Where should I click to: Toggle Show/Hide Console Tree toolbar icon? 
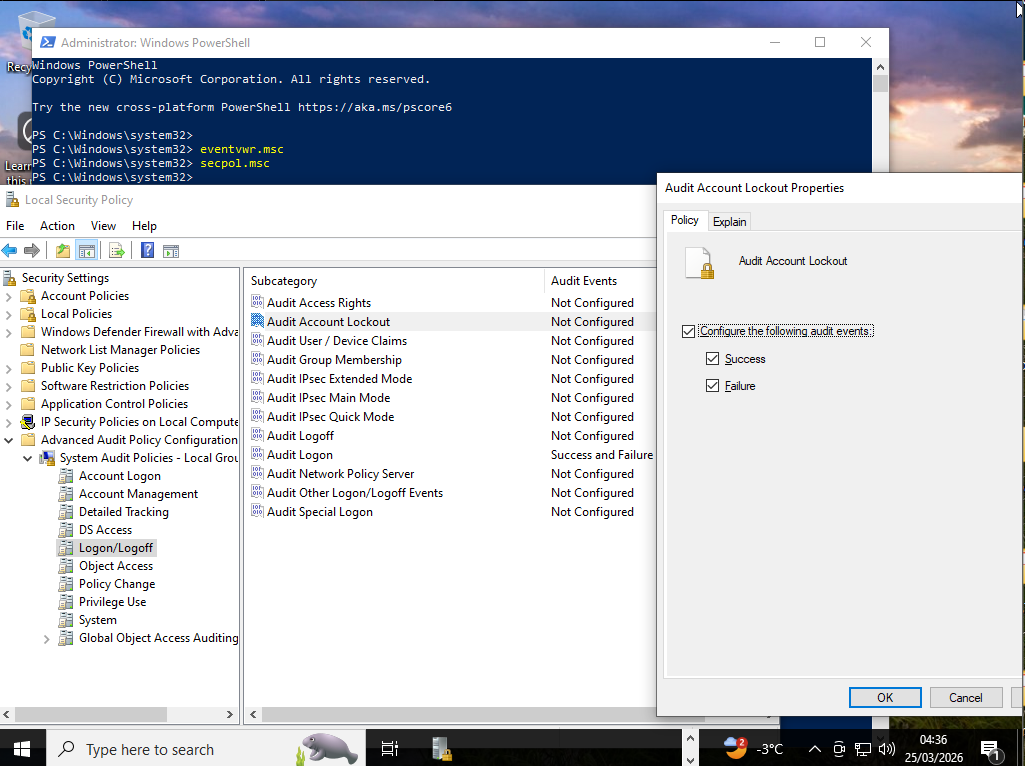pos(87,251)
